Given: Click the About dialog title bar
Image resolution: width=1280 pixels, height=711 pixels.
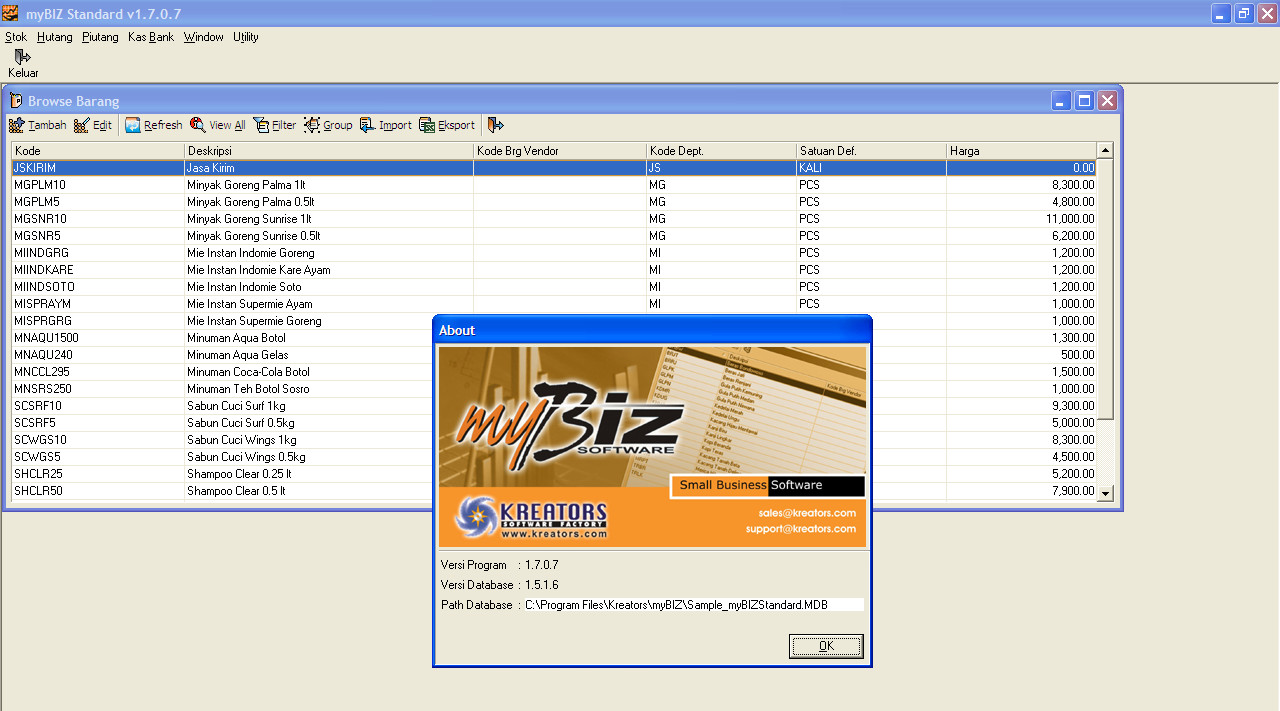Looking at the screenshot, I should pos(652,330).
